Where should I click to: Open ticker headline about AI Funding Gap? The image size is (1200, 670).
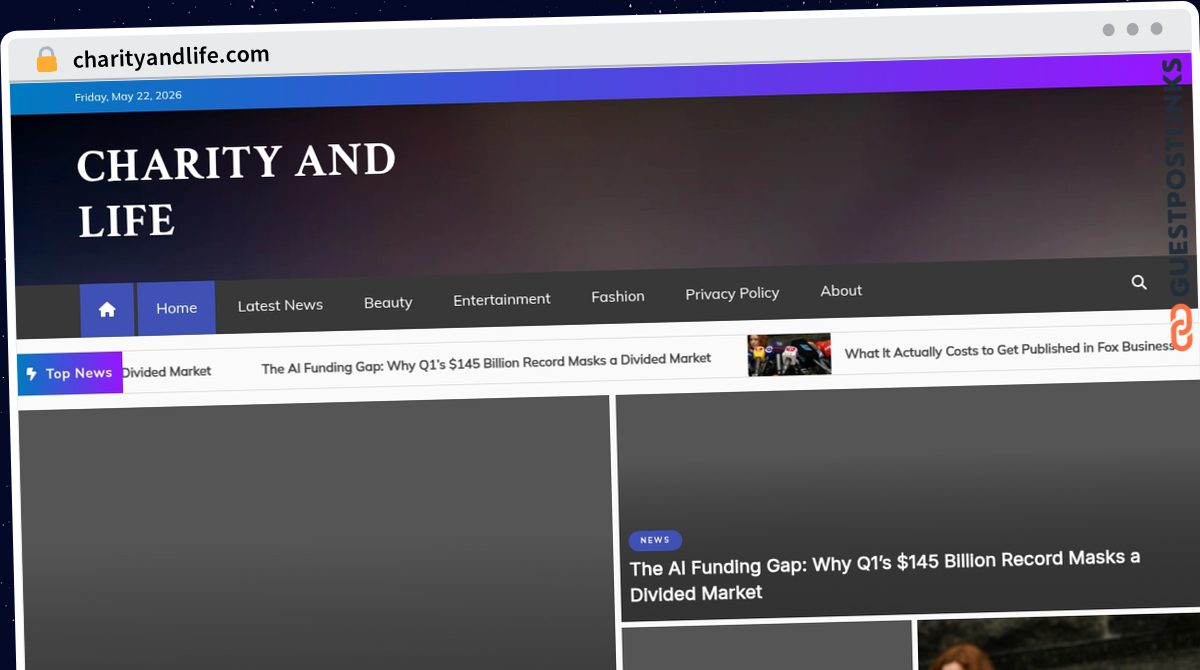(x=486, y=362)
